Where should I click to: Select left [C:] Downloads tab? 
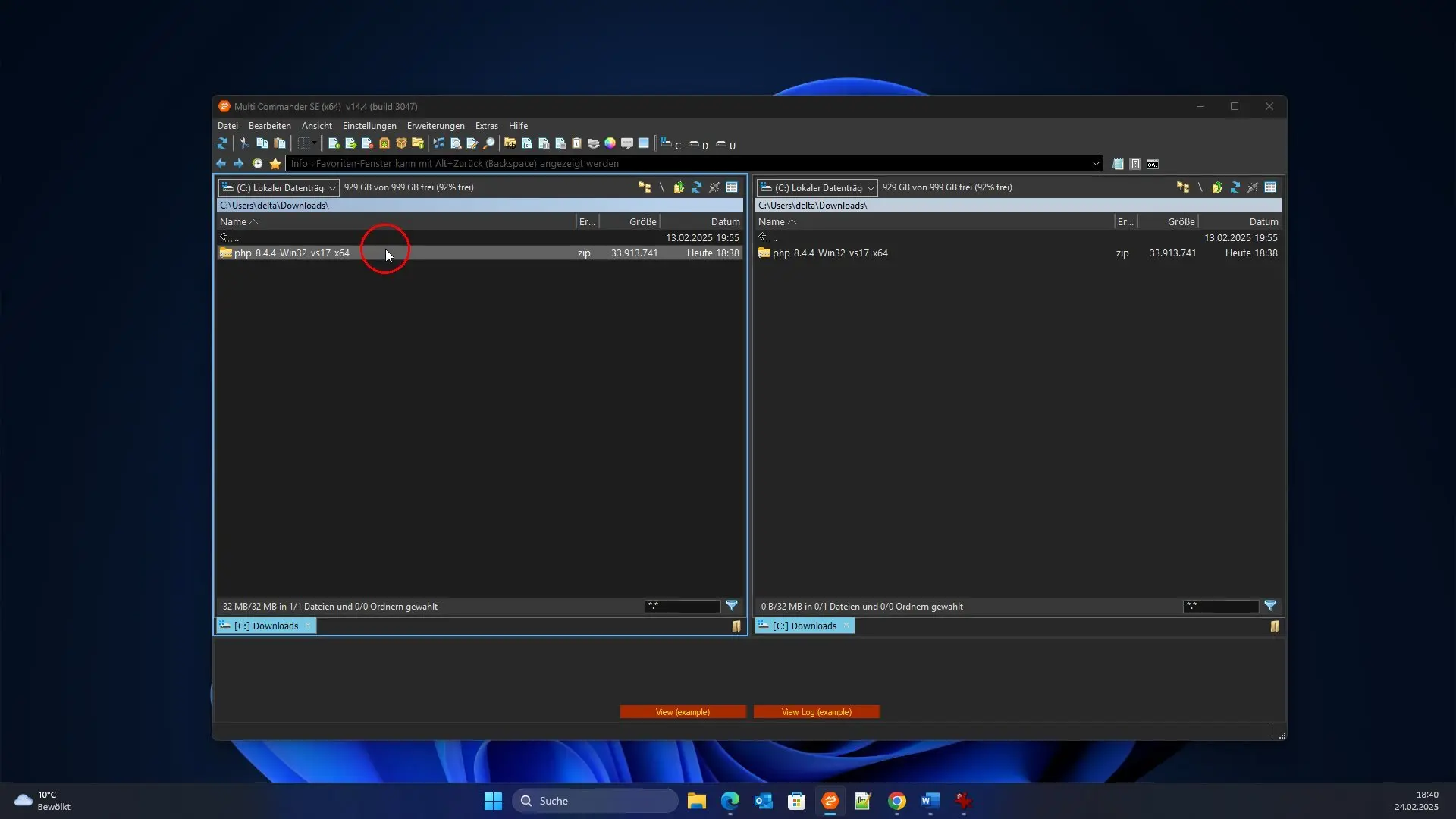266,626
